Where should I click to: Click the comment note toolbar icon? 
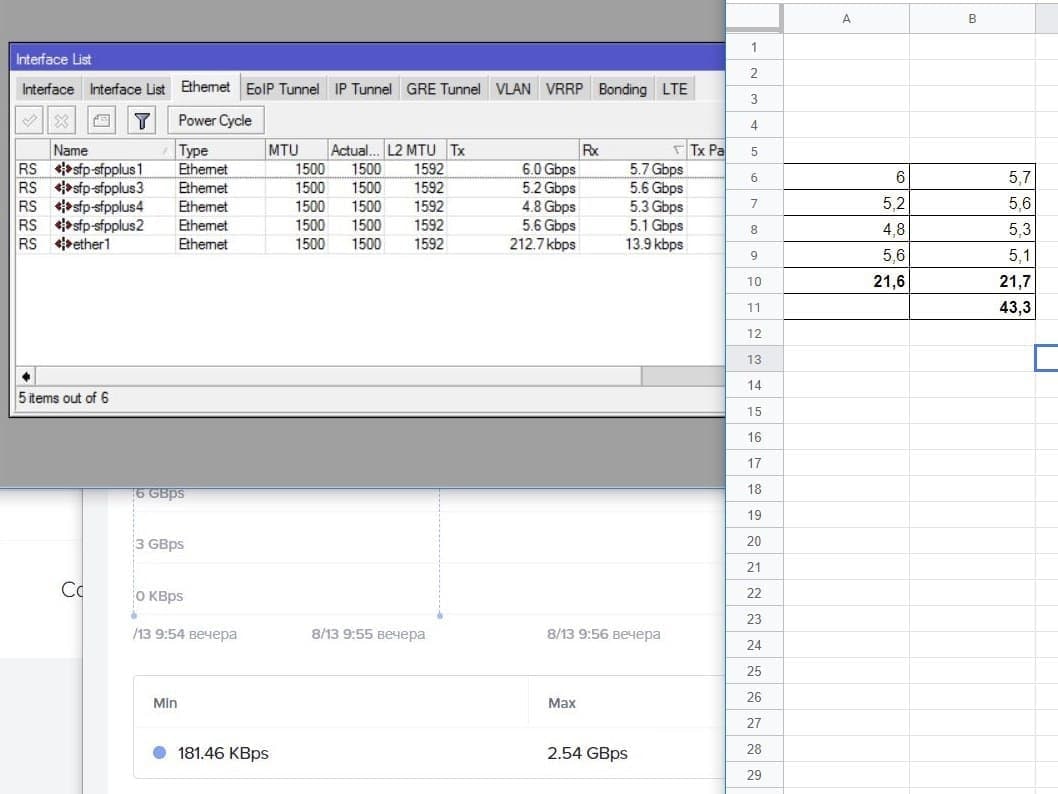coord(101,121)
